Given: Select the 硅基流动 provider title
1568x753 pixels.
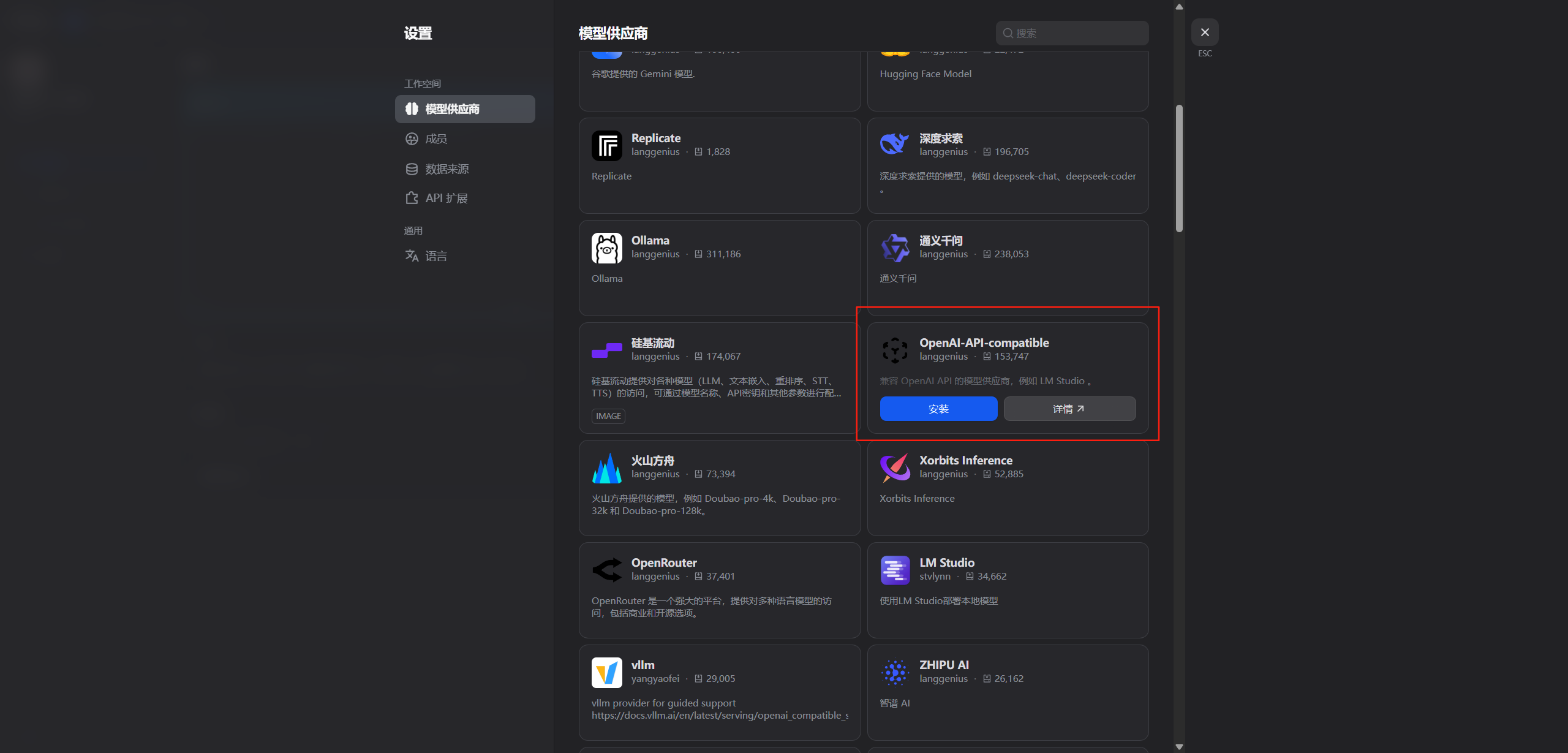Looking at the screenshot, I should tap(653, 343).
